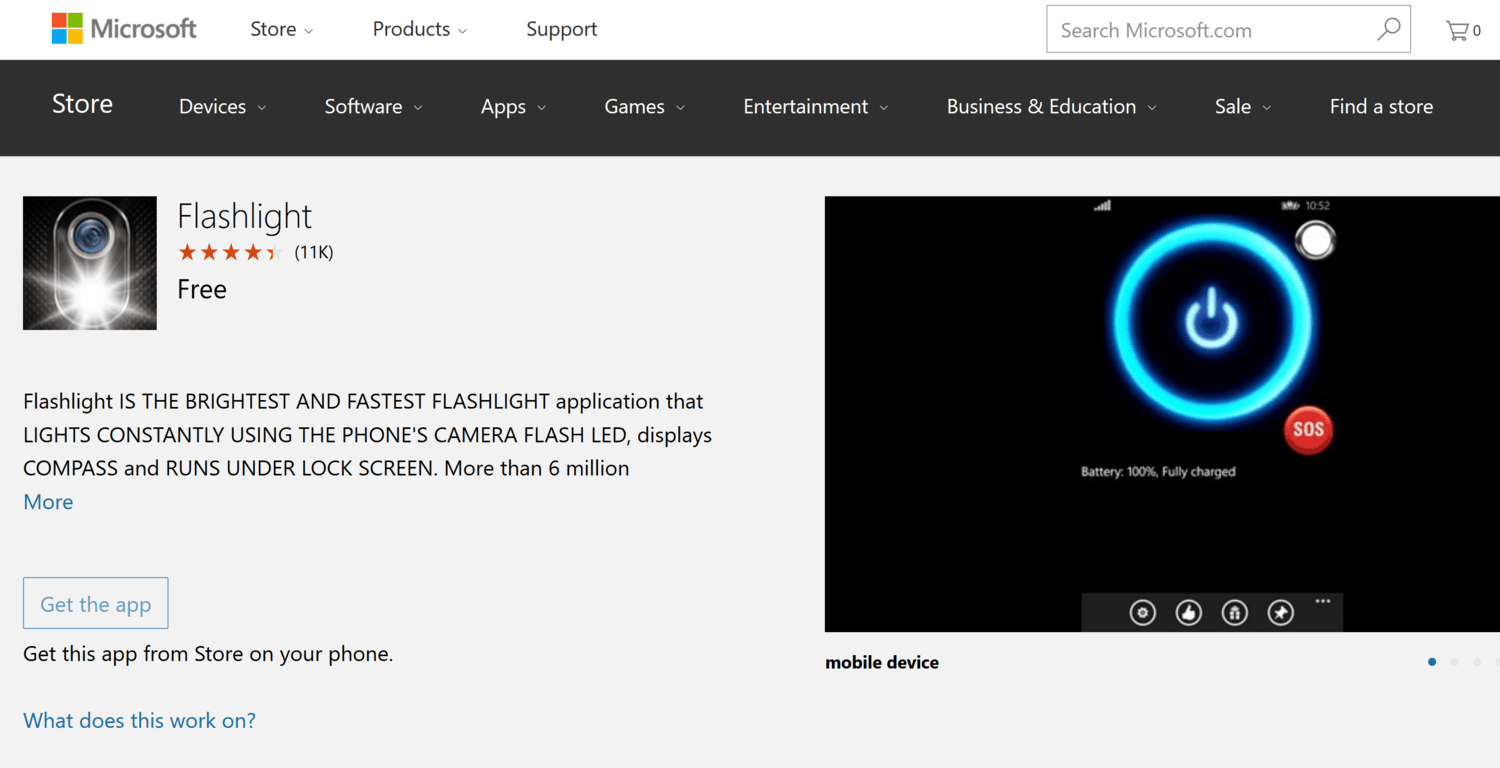Click the blue power button in the screenshot
1500x768 pixels.
tap(1212, 320)
